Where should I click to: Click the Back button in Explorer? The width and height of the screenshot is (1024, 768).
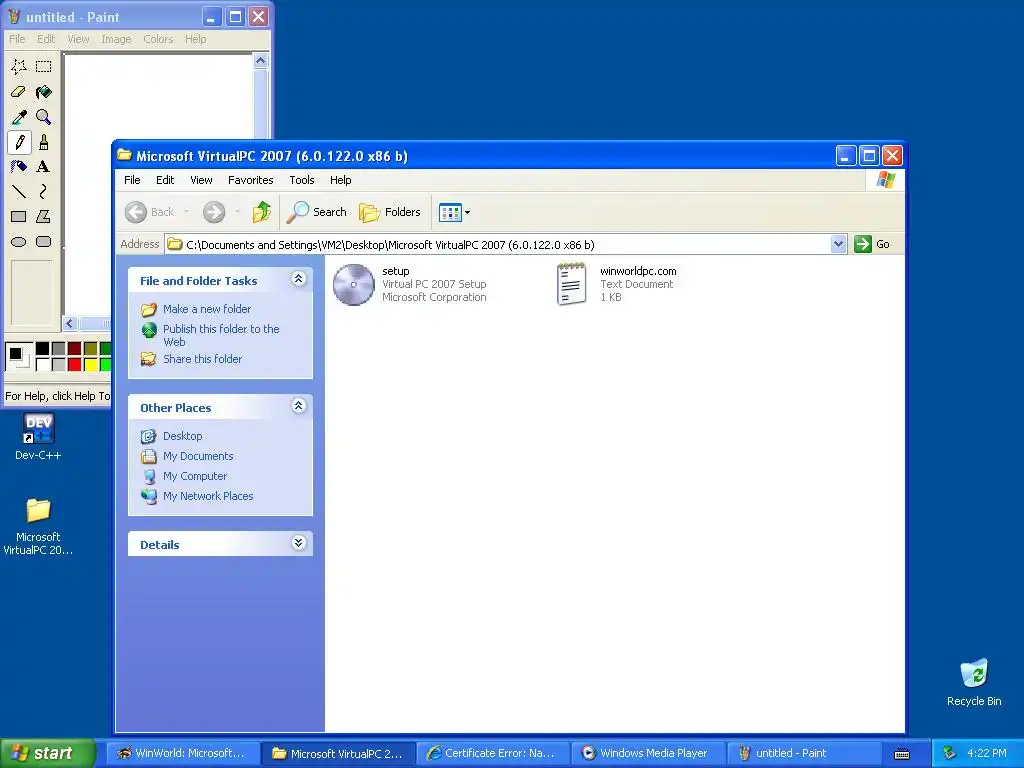tap(150, 212)
